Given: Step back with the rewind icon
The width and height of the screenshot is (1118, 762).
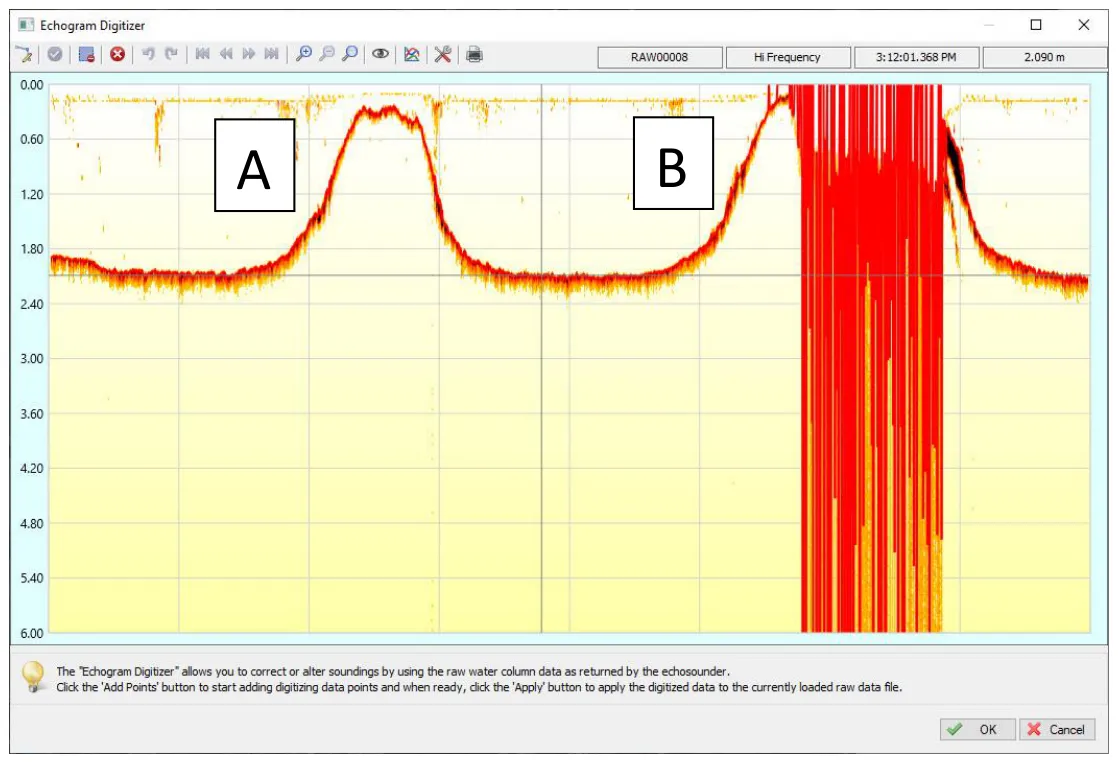Looking at the screenshot, I should coord(225,54).
